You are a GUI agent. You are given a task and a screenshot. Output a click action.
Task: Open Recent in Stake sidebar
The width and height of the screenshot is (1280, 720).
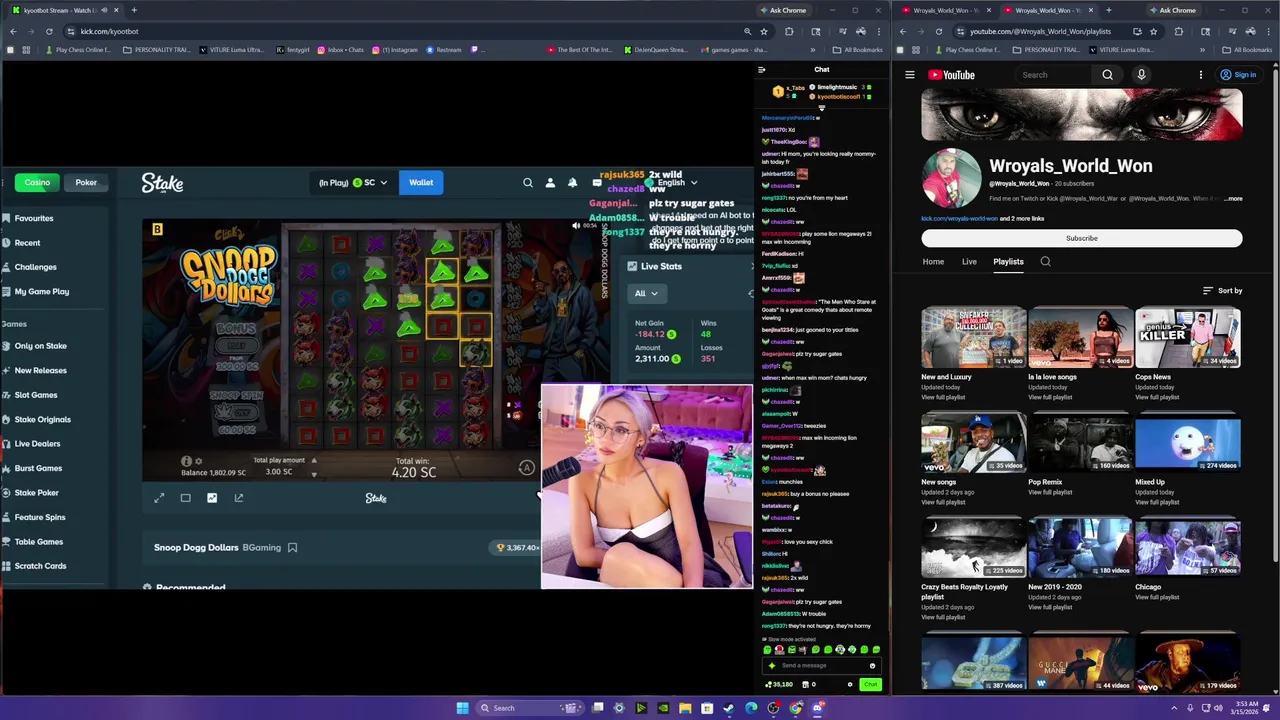point(27,243)
